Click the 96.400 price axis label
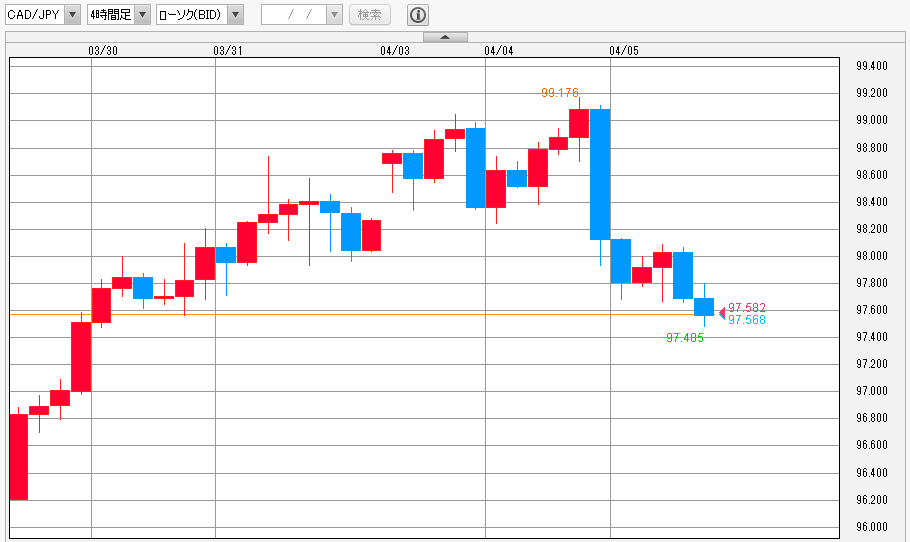This screenshot has width=910, height=542. pyautogui.click(x=872, y=472)
